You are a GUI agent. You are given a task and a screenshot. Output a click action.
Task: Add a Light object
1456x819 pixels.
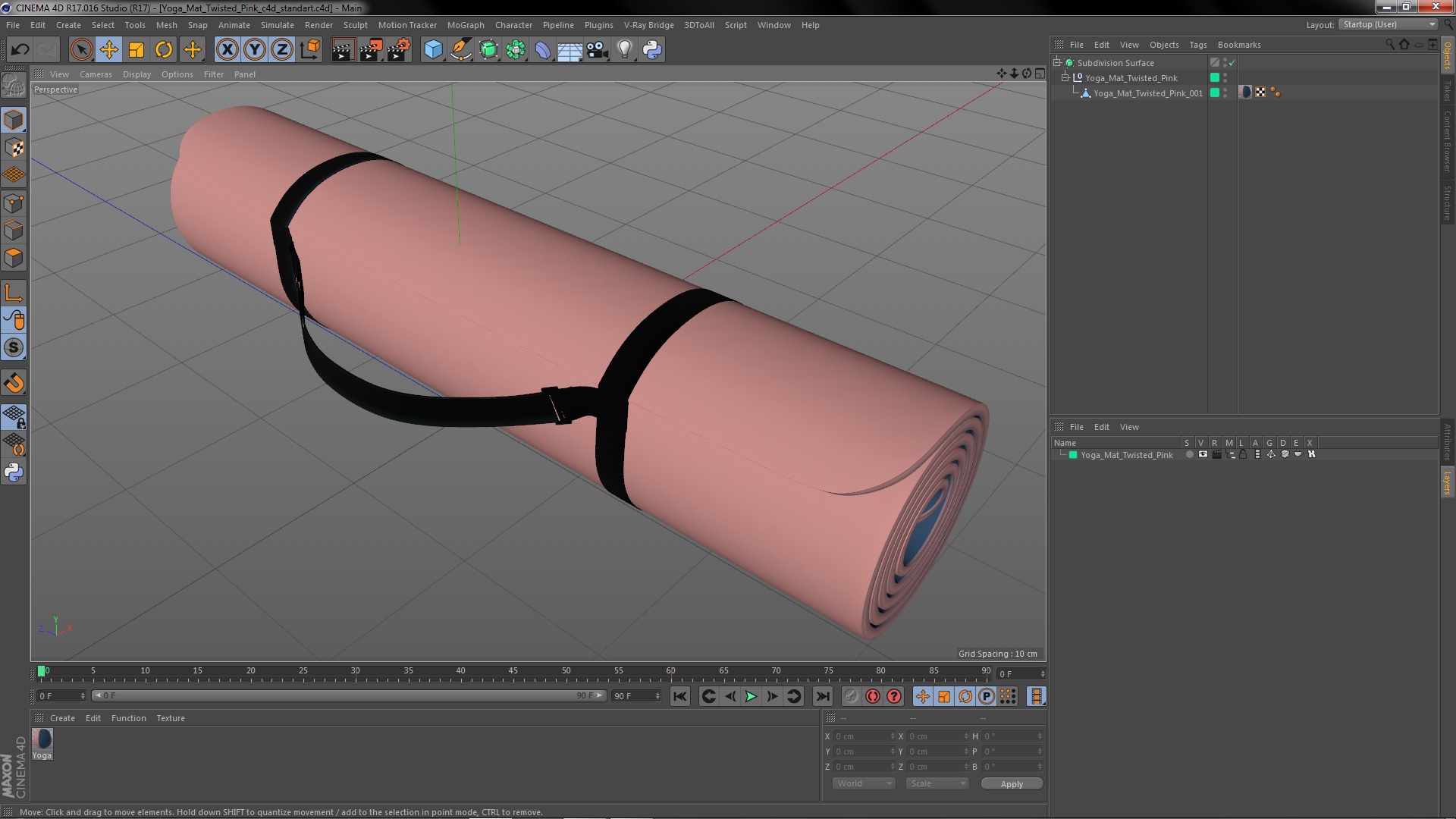pos(625,50)
